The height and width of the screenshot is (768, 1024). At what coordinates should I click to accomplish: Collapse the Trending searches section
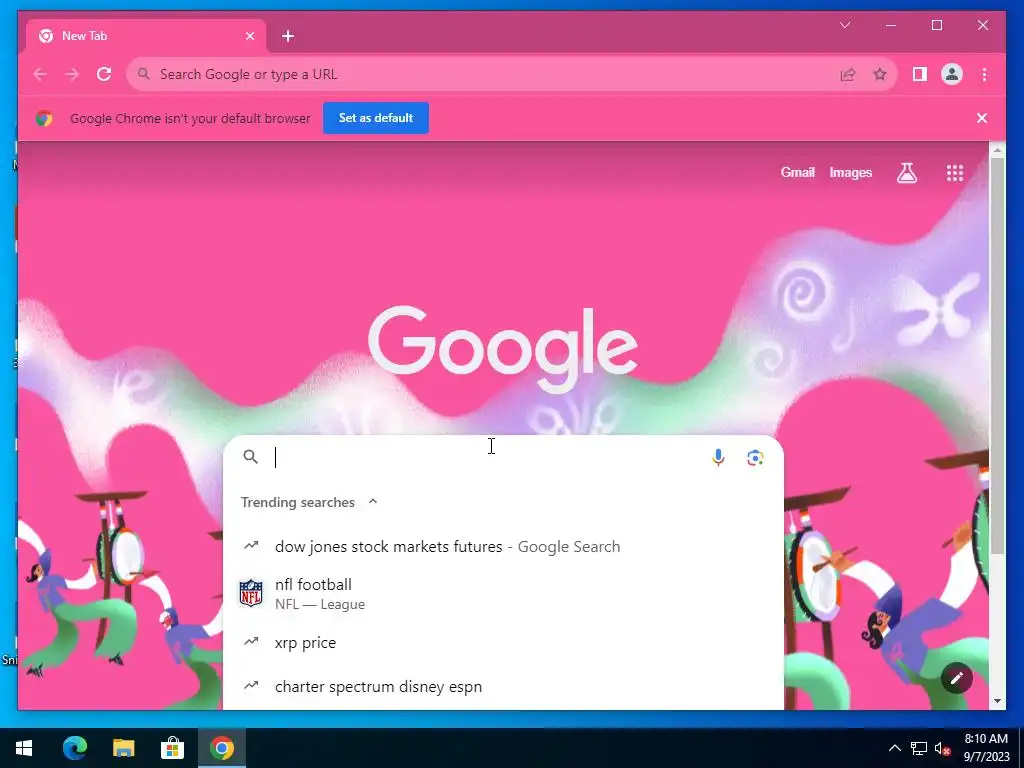373,502
